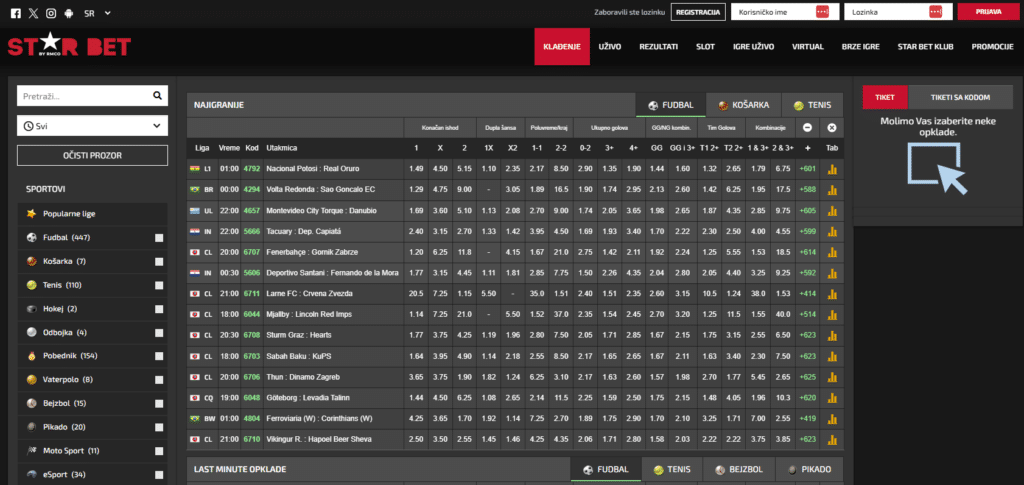Open the Star Bet Klub menu item

coord(925,47)
